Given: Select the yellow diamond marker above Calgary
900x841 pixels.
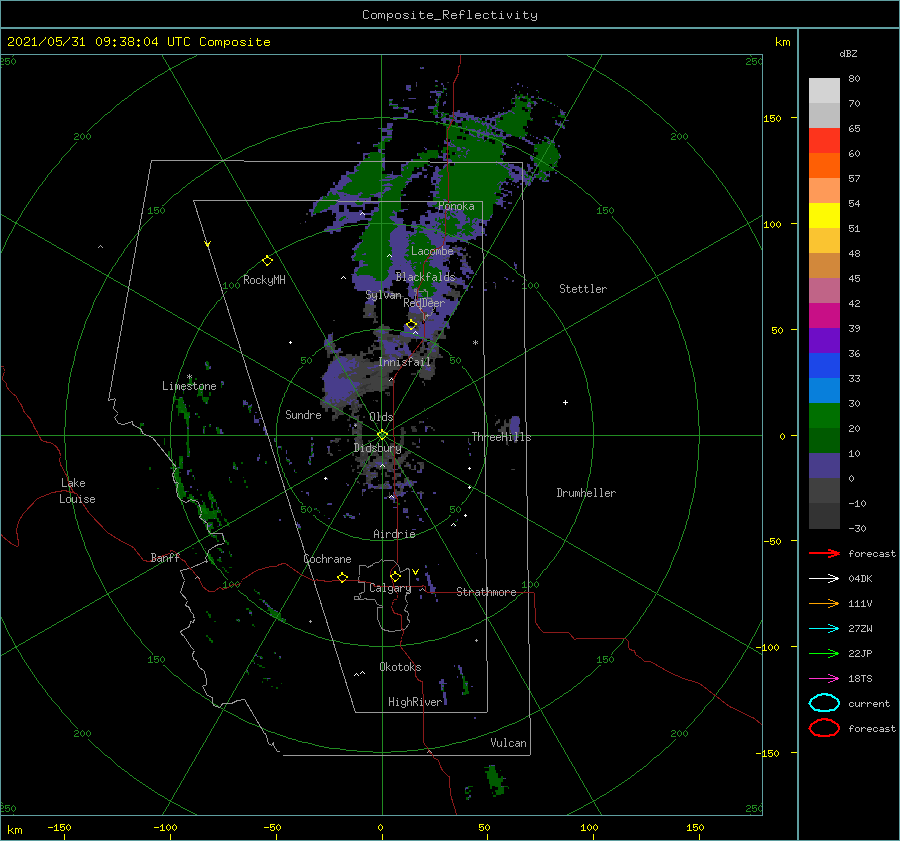Looking at the screenshot, I should pos(395,576).
